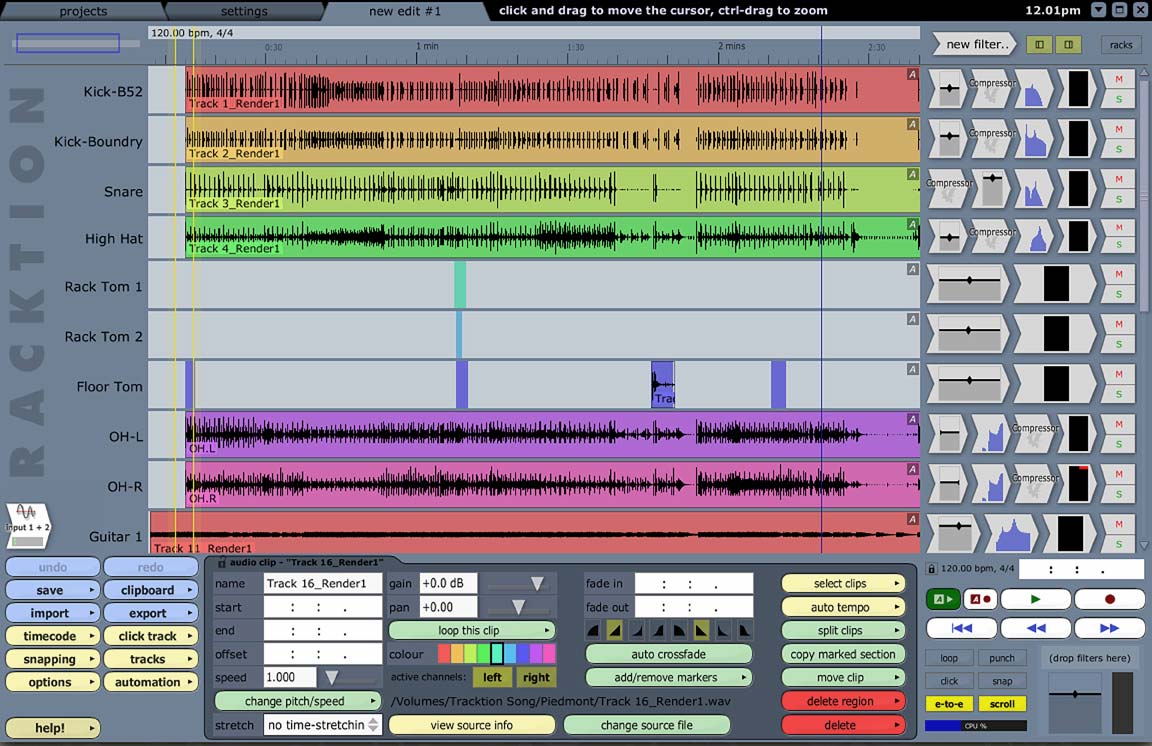
Task: Mute the Snare track
Action: tap(1118, 179)
